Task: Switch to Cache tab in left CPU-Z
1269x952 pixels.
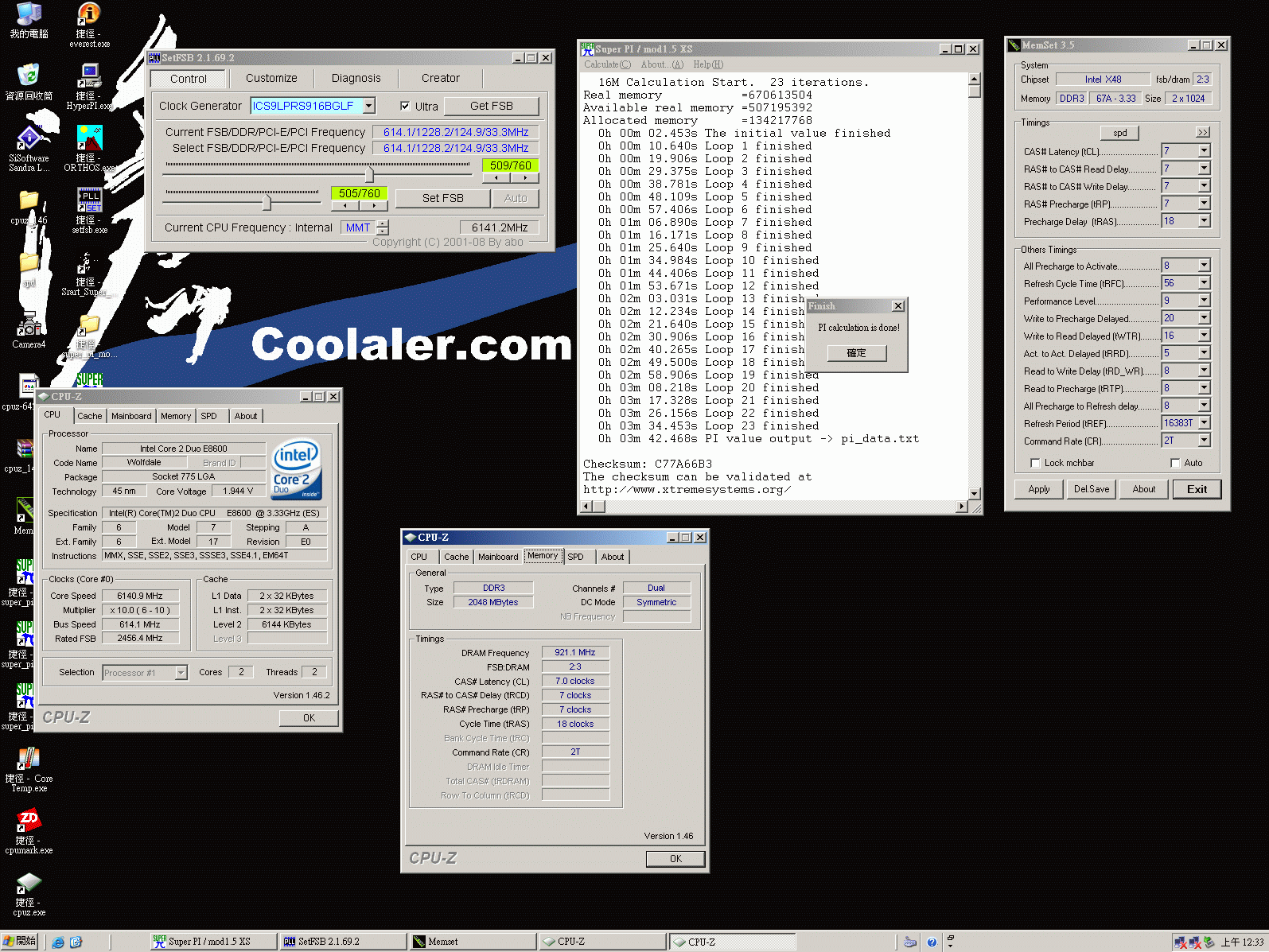Action: click(x=90, y=416)
